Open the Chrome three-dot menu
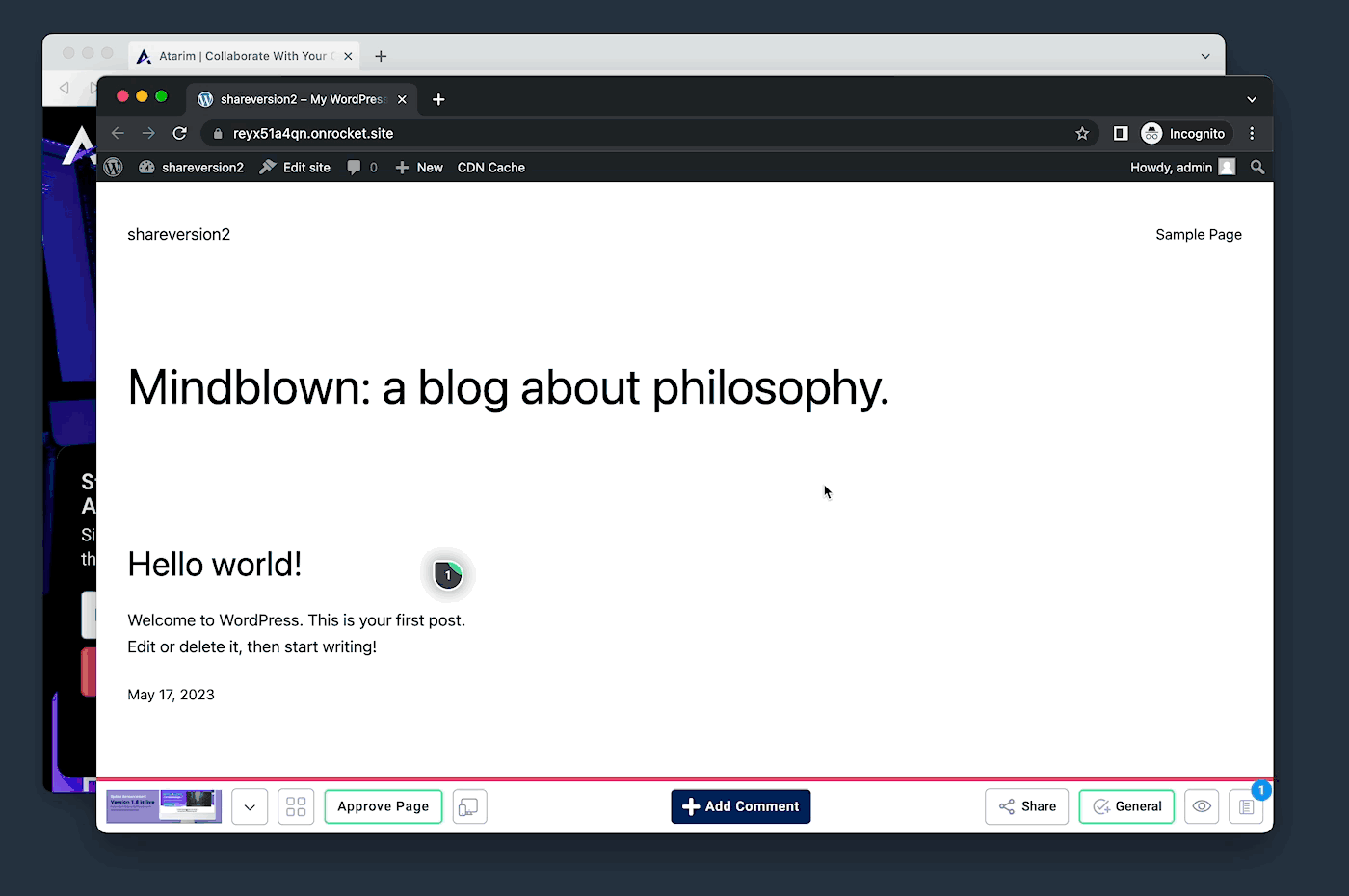This screenshot has height=896, width=1349. tap(1252, 134)
